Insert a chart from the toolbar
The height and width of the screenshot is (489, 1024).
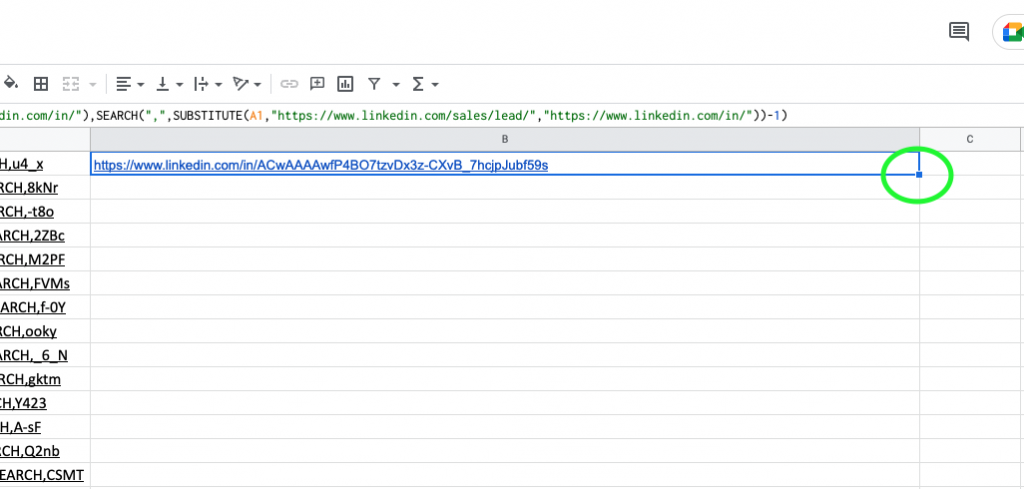pos(345,84)
